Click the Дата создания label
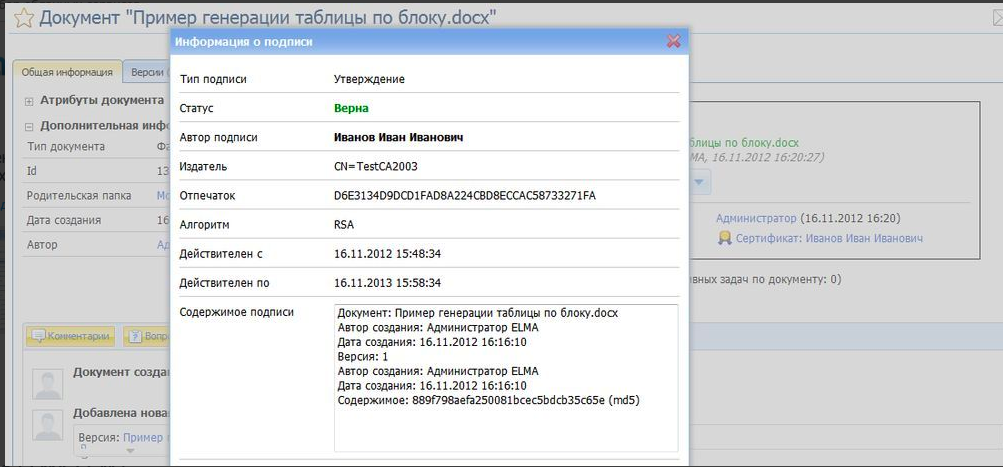This screenshot has width=1003, height=467. 64,220
